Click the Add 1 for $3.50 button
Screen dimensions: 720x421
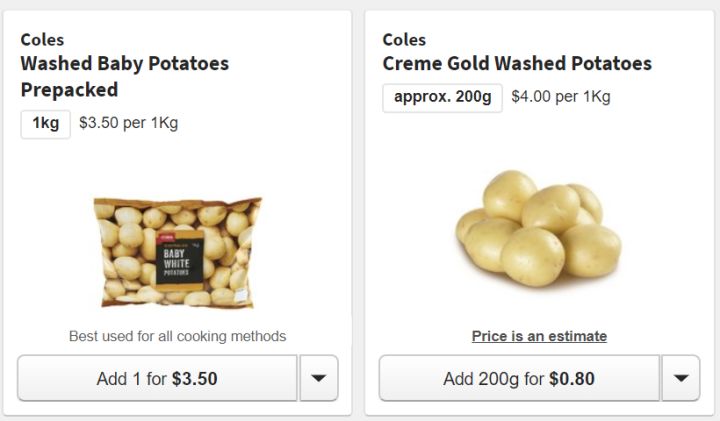click(x=157, y=379)
